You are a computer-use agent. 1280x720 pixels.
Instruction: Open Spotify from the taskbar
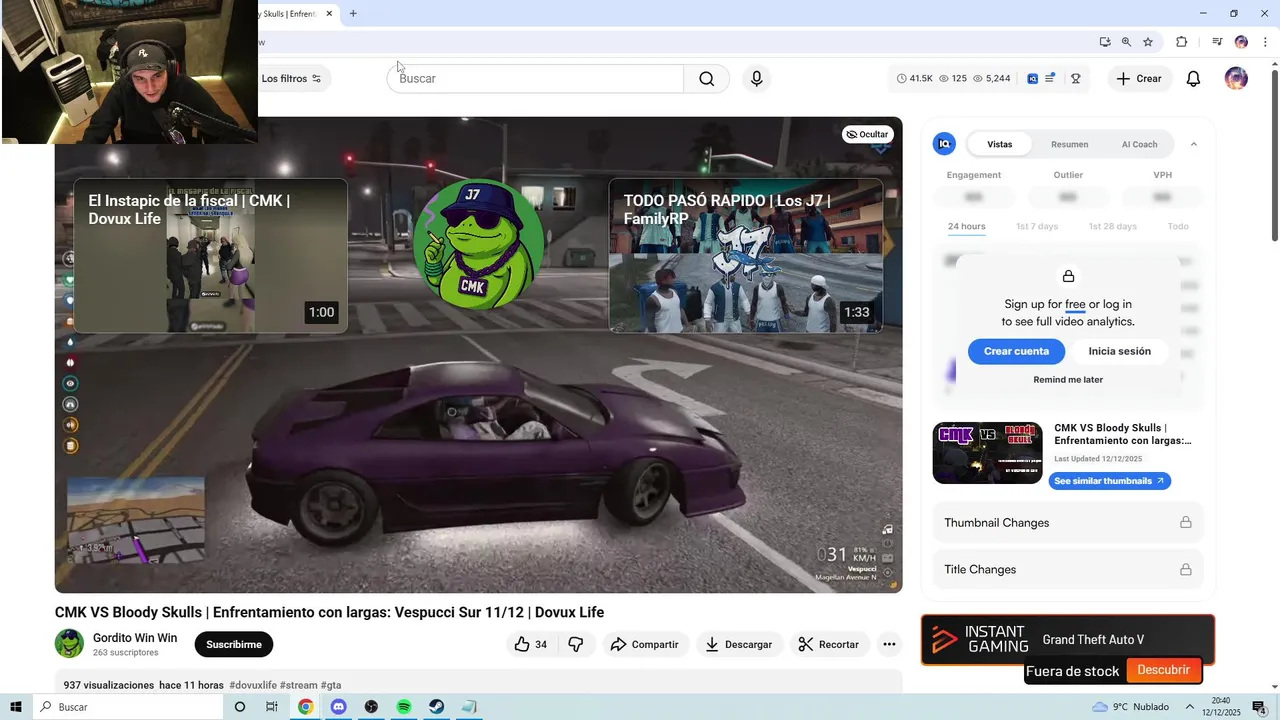coord(404,707)
